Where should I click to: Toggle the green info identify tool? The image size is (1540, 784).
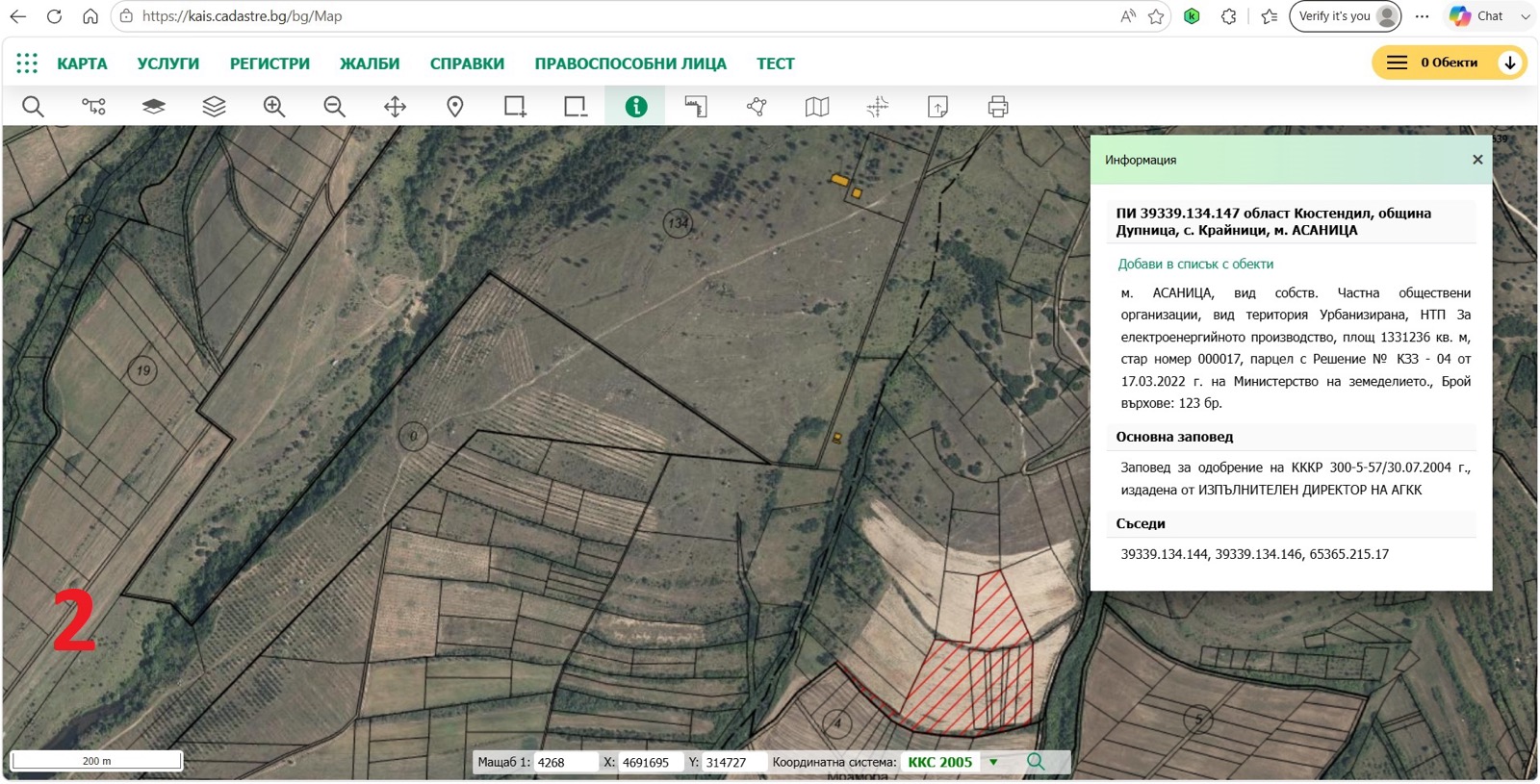(x=635, y=107)
